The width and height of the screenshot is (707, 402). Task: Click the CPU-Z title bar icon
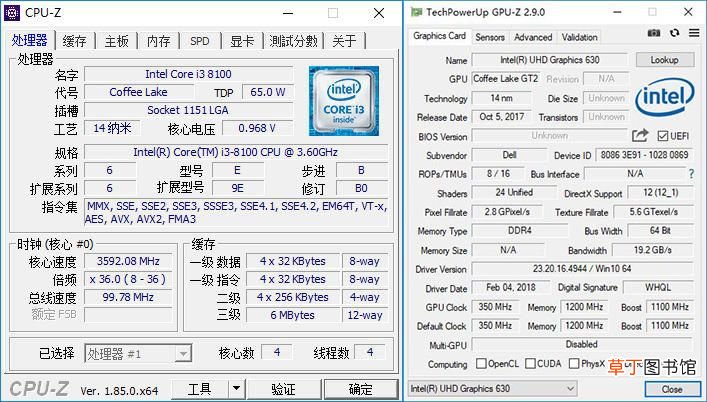12,13
